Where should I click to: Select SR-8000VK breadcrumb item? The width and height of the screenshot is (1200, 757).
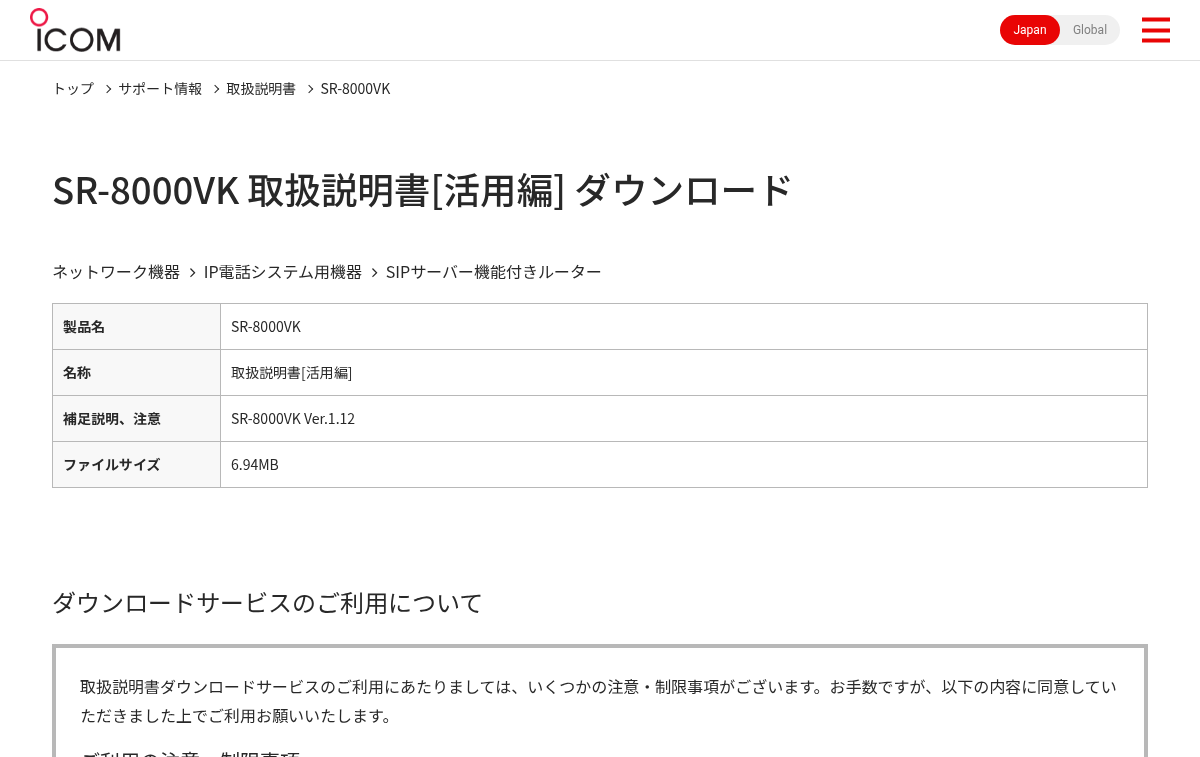tap(355, 88)
